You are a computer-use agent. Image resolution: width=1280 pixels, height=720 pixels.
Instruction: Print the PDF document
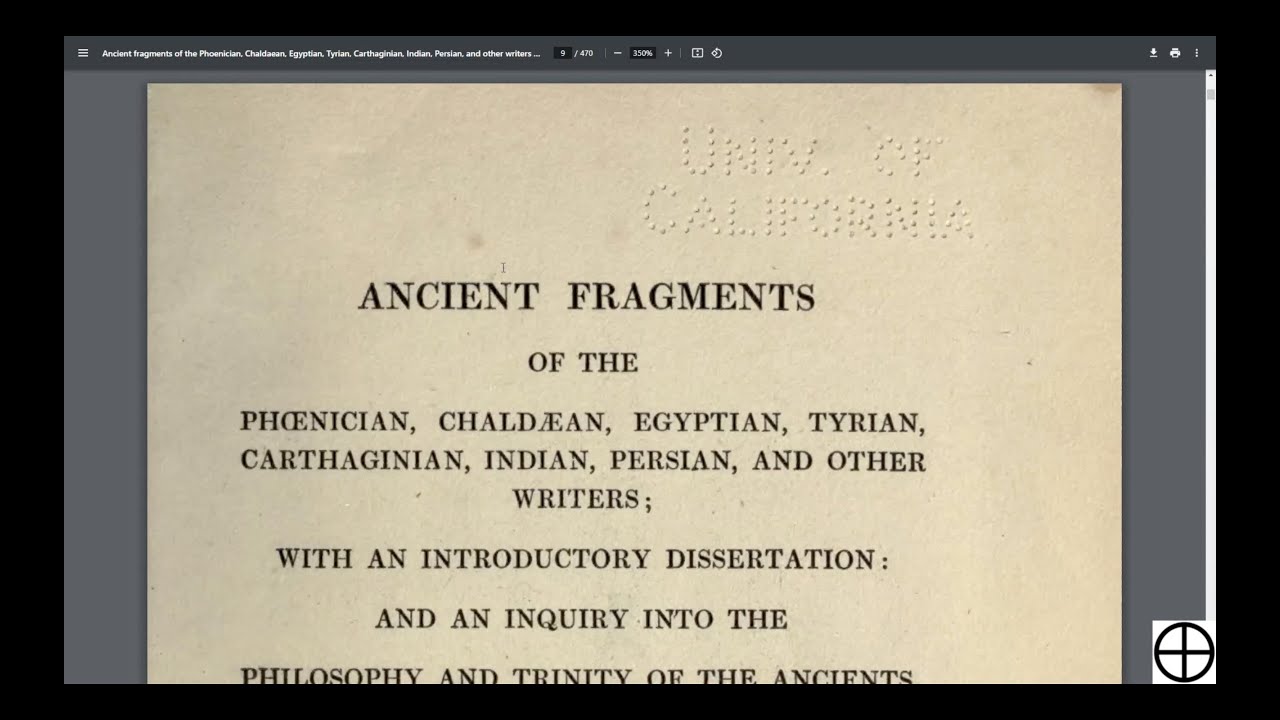[1175, 53]
